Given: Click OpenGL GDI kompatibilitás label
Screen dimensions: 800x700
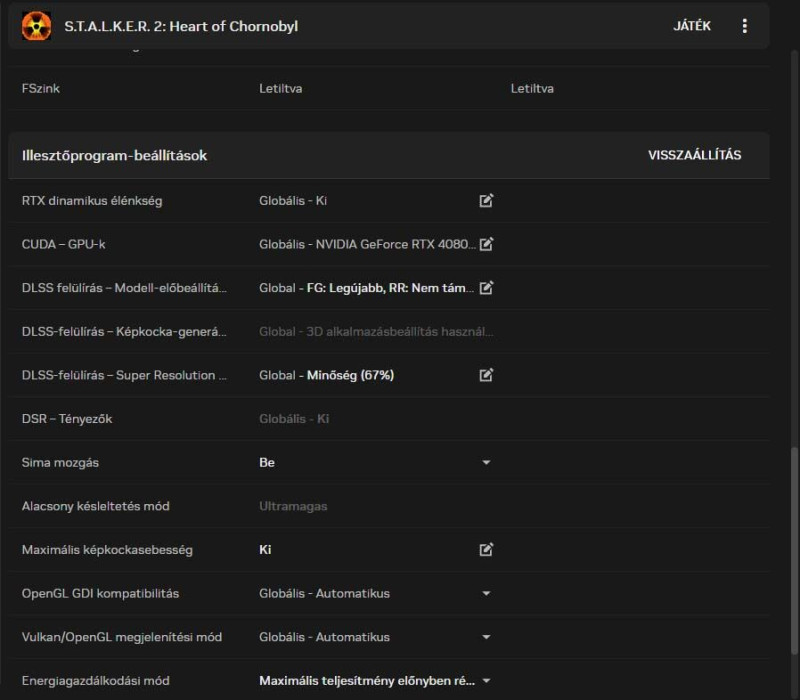Looking at the screenshot, I should click(100, 593).
